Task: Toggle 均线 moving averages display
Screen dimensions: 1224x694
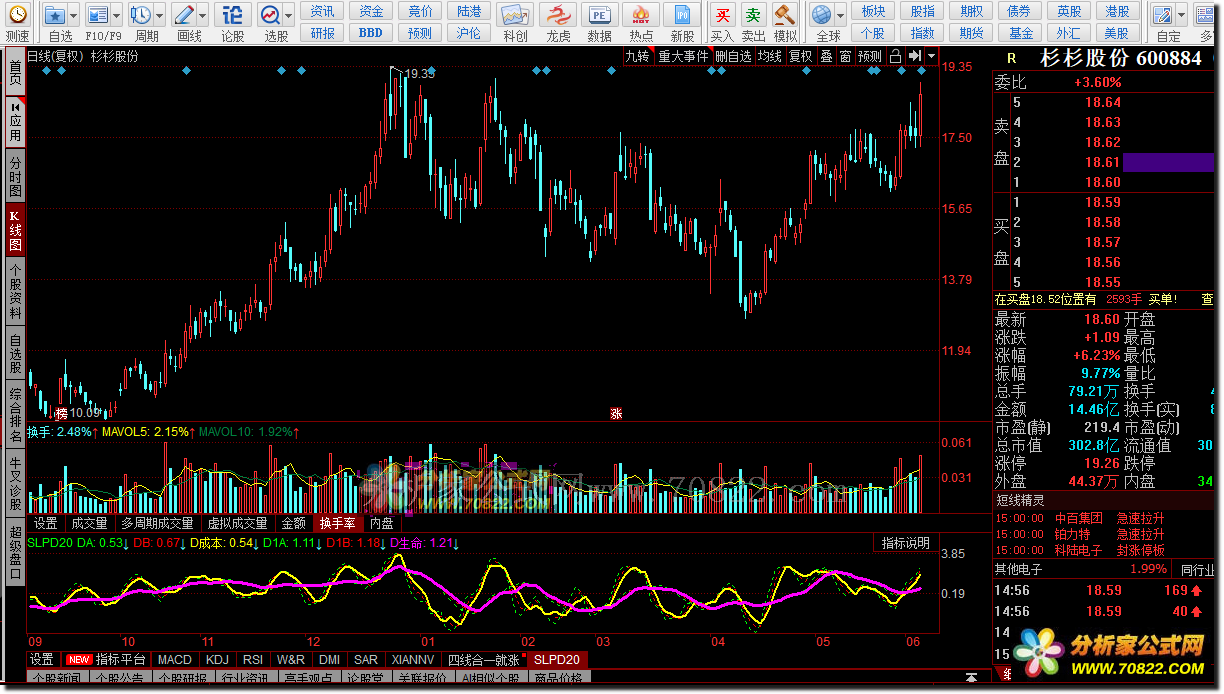Action: 769,56
